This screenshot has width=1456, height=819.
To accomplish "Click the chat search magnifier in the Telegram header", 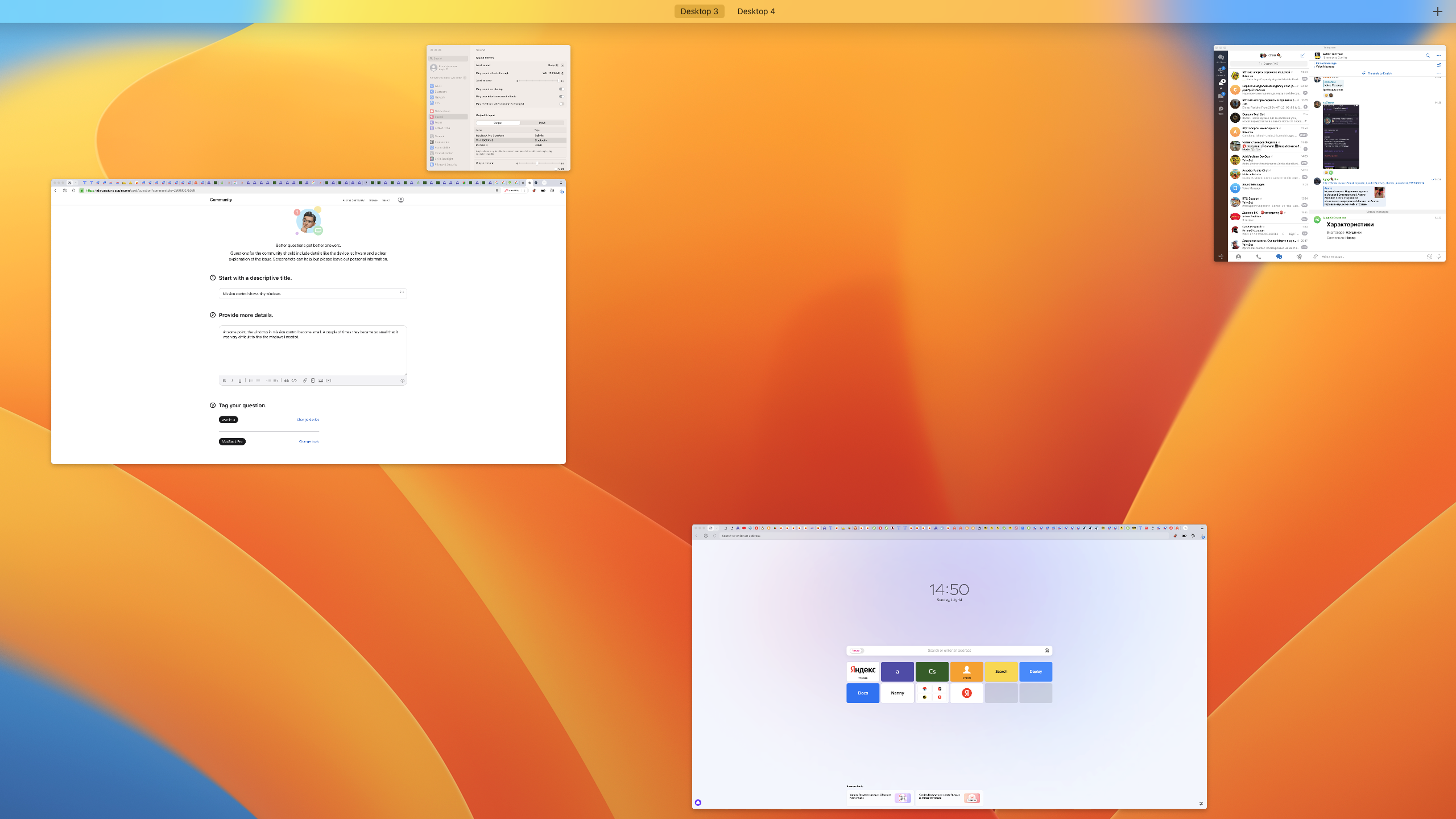I will 1428,55.
